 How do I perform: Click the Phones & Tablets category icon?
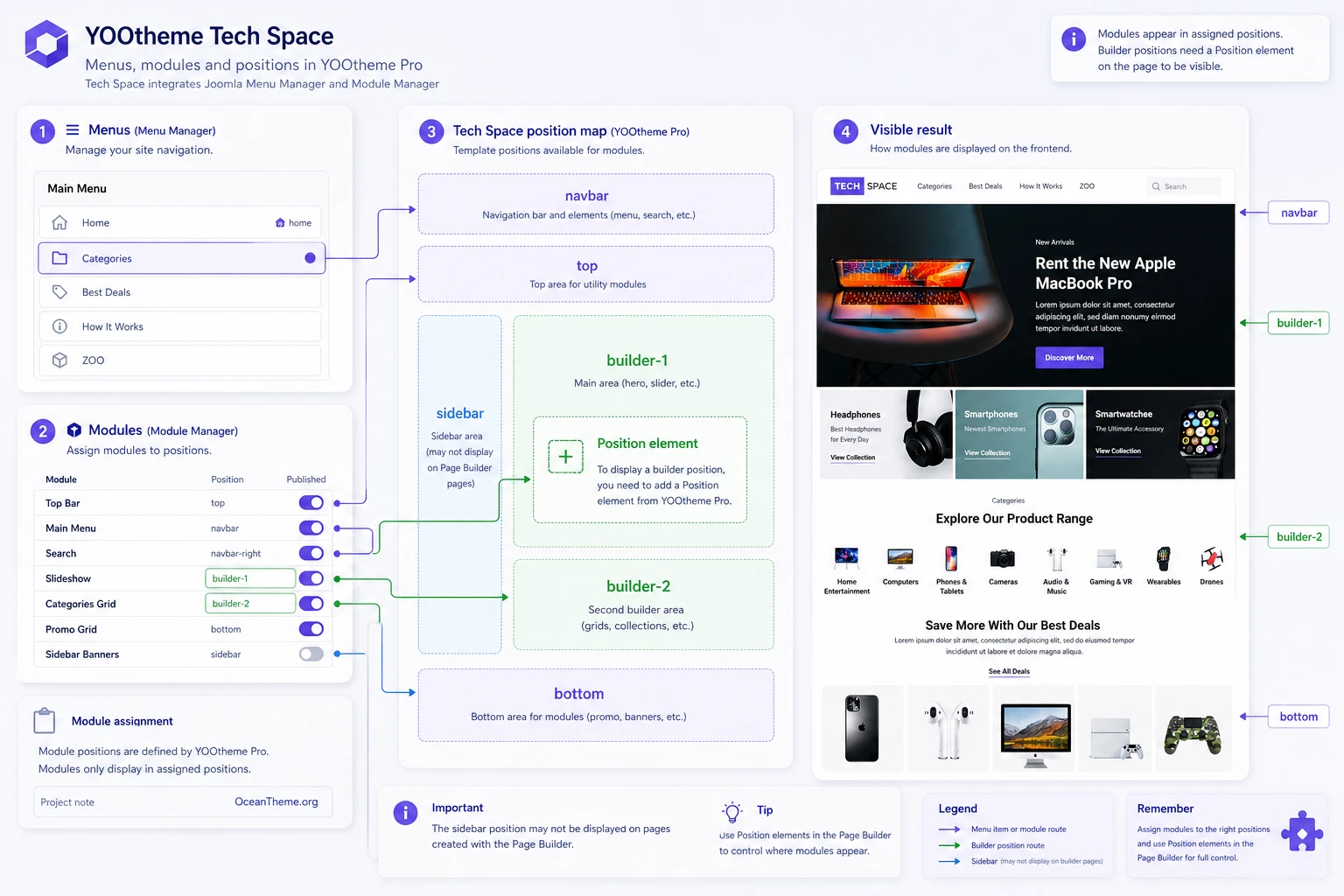pos(951,557)
